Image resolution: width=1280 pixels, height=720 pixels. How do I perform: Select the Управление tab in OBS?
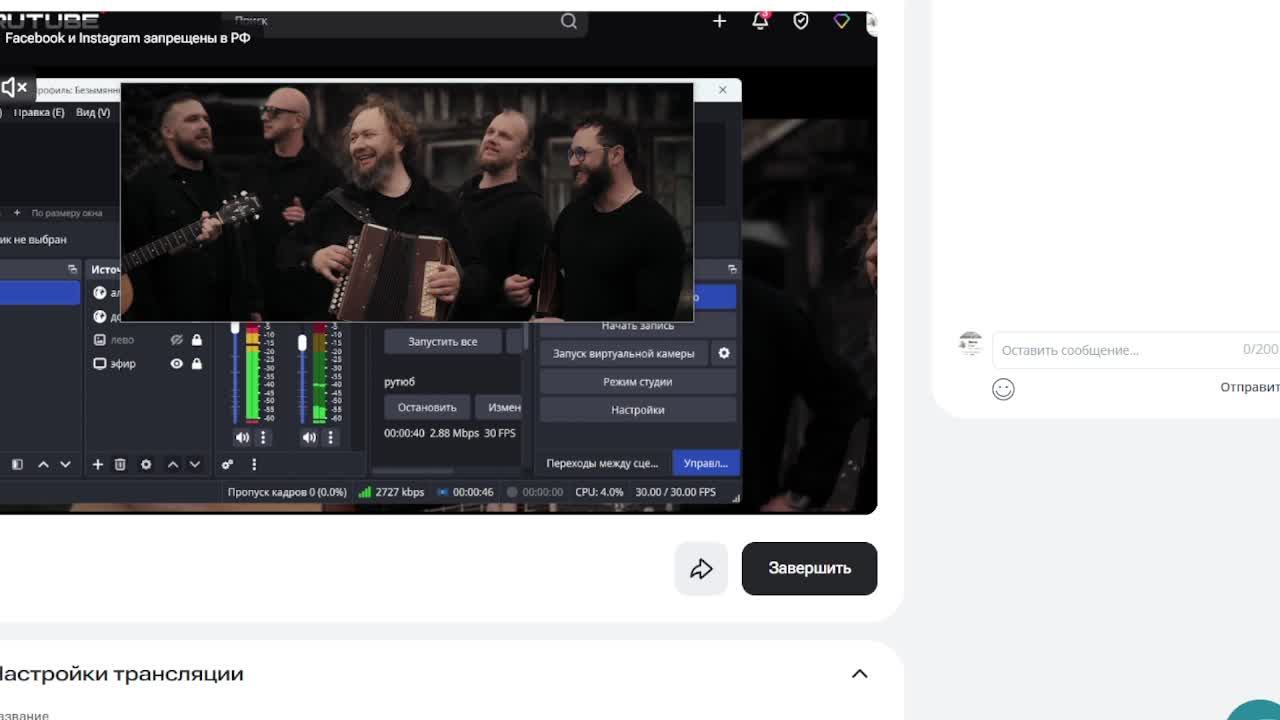tap(706, 463)
